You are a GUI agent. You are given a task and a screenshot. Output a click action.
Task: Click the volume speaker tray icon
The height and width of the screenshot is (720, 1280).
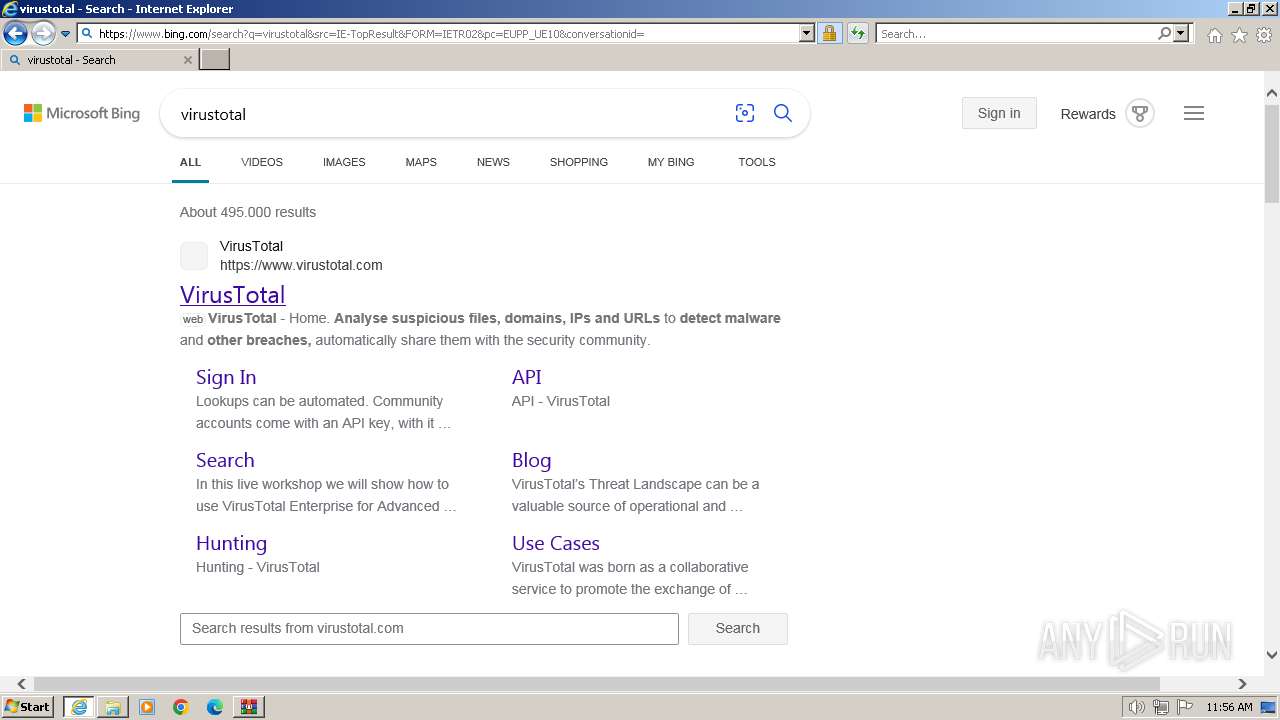click(x=1136, y=707)
